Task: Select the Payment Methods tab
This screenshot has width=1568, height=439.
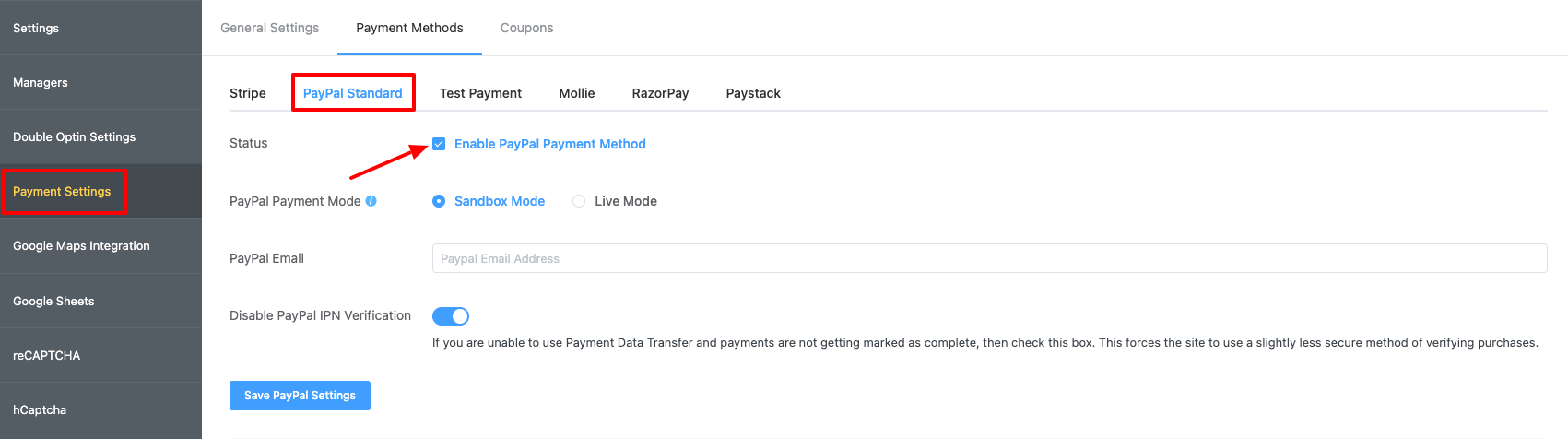Action: (409, 28)
